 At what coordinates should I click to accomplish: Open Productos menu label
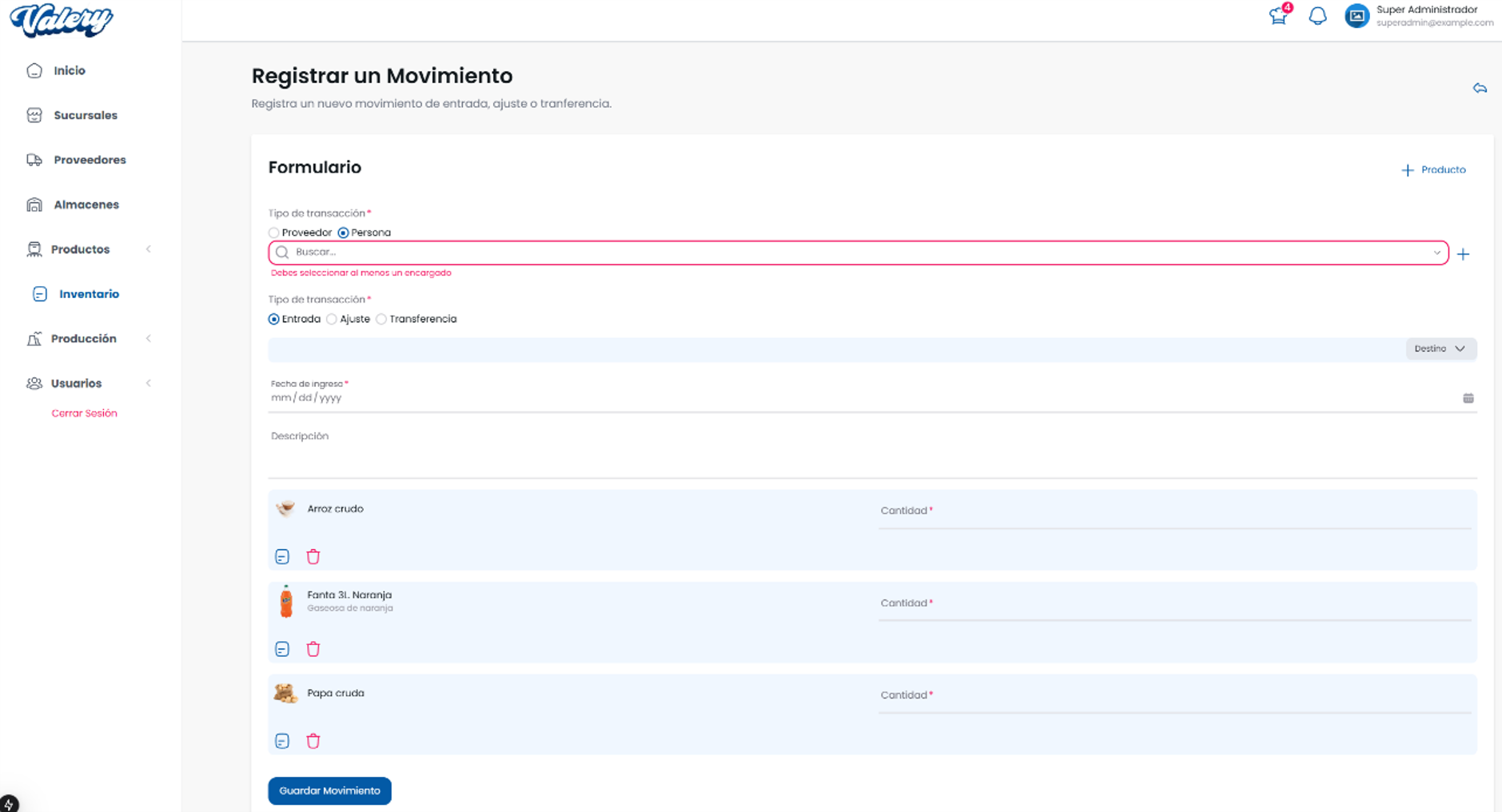(x=80, y=249)
